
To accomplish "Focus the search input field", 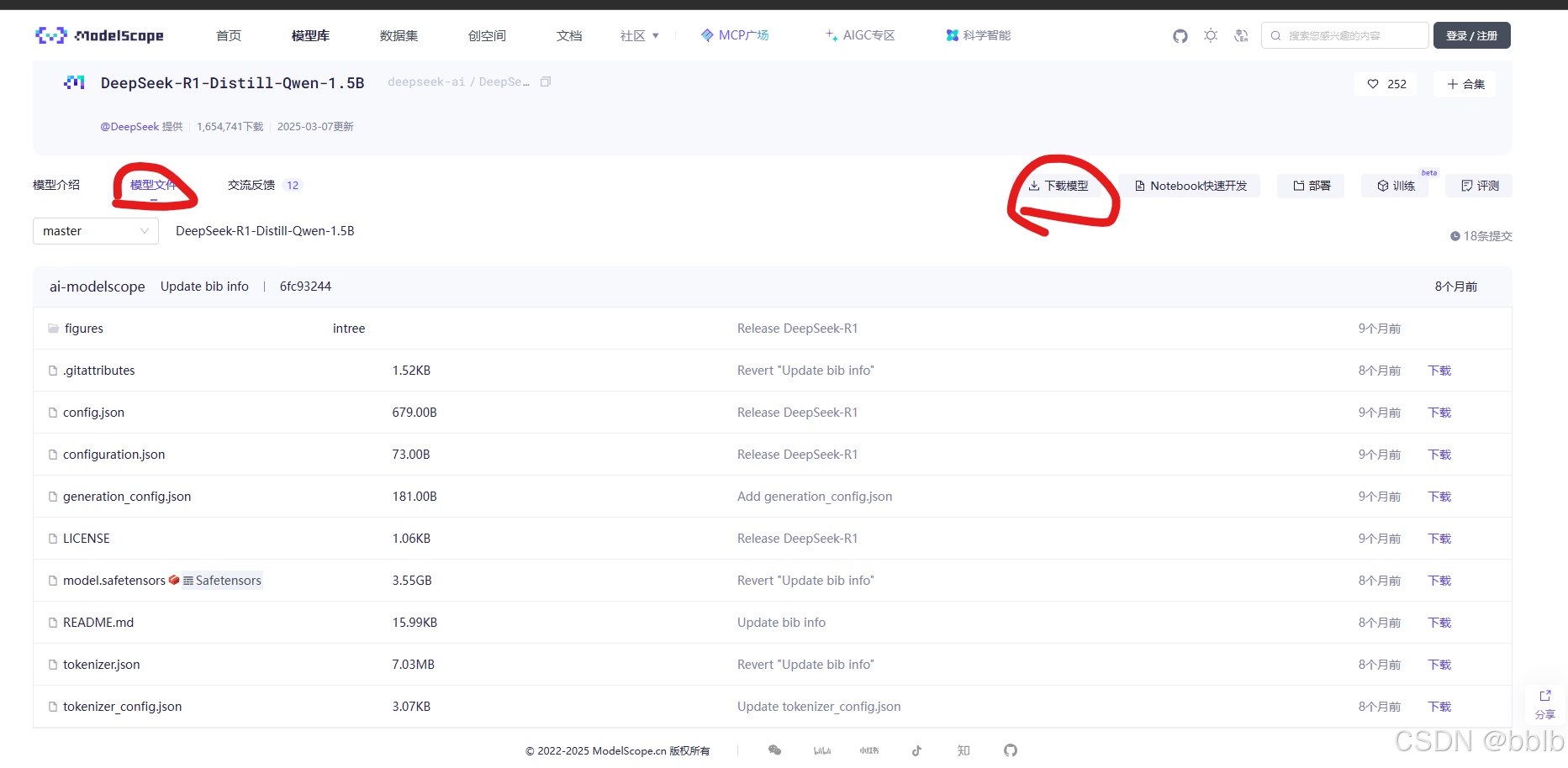I will (x=1344, y=35).
